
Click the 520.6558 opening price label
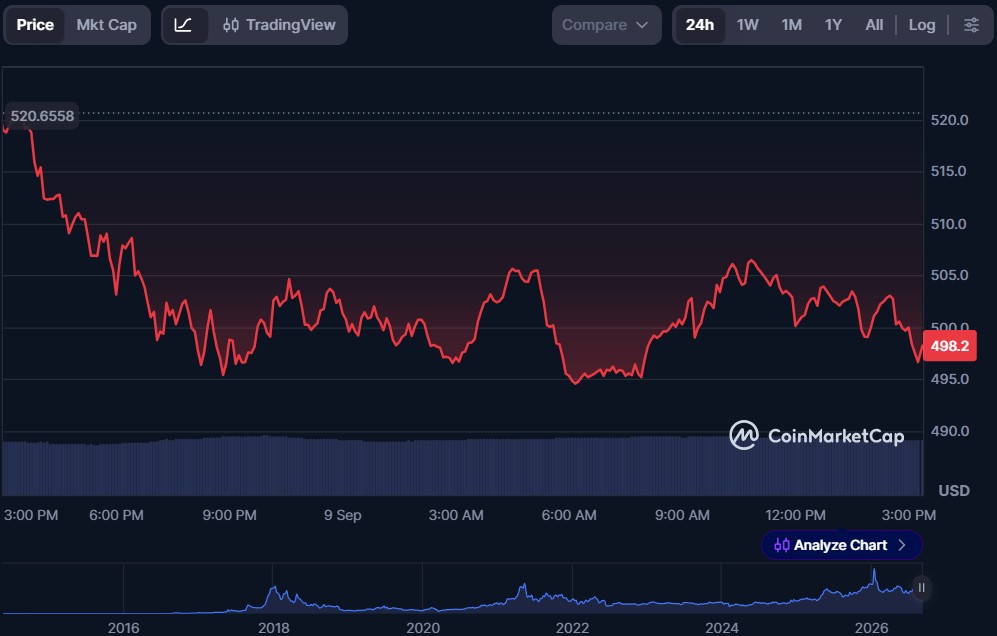(x=42, y=116)
